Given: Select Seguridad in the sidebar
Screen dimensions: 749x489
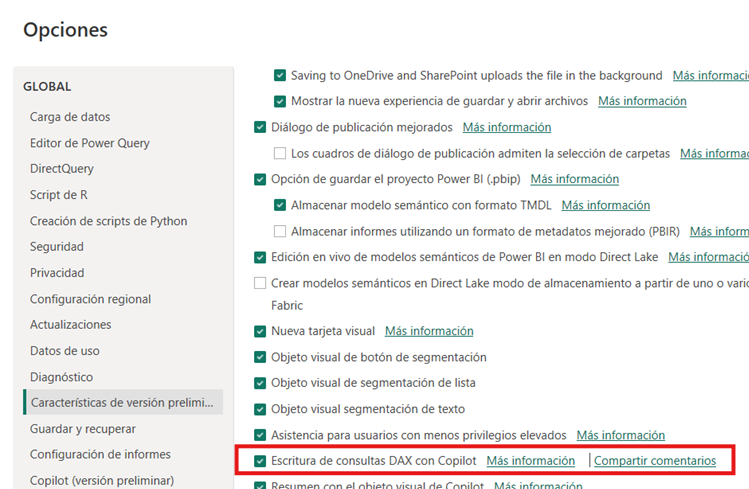Looking at the screenshot, I should click(56, 247).
